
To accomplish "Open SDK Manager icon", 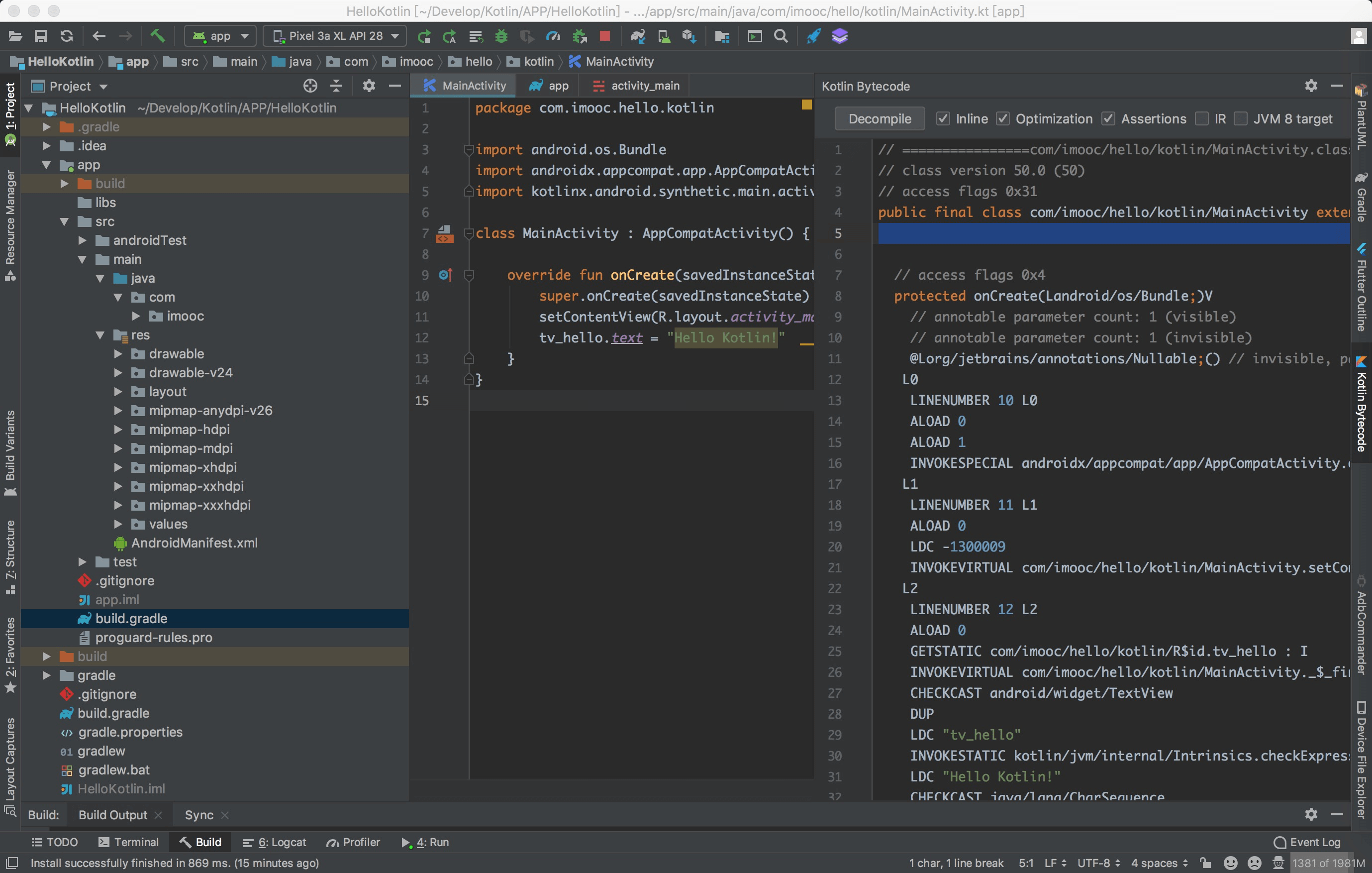I will pyautogui.click(x=689, y=36).
